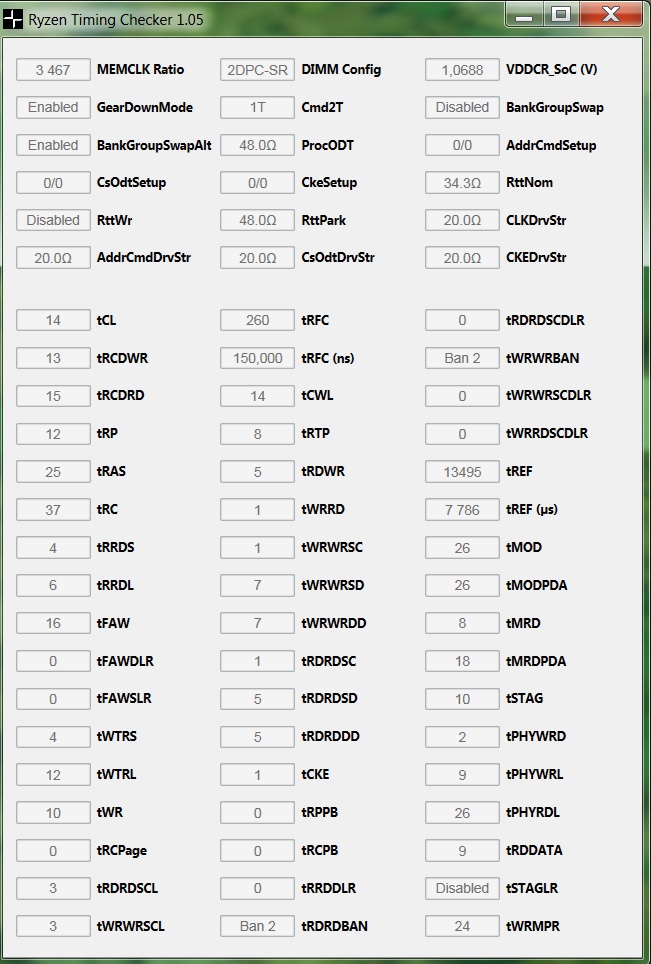Select the tREF value 13495 field
The image size is (651, 964).
(462, 472)
